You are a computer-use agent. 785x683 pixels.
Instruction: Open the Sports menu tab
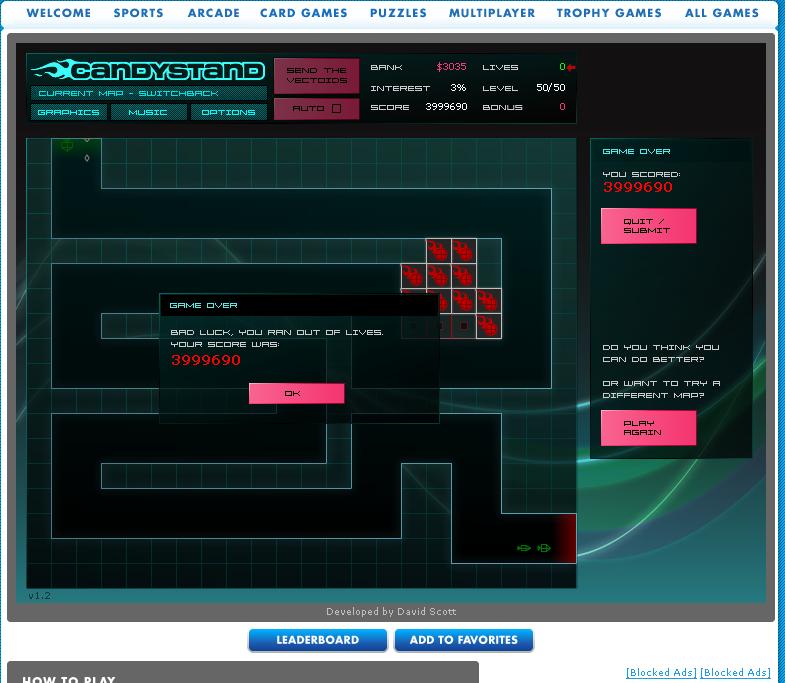coord(138,13)
